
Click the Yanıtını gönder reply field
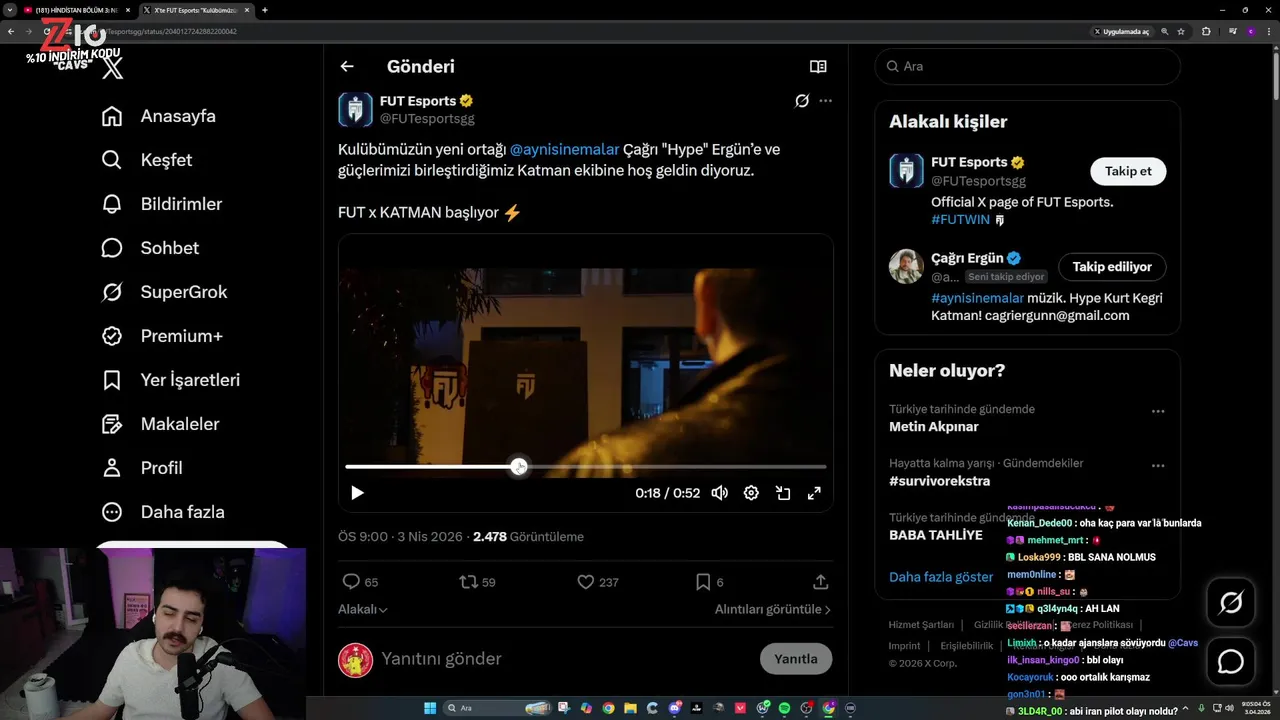(x=565, y=659)
